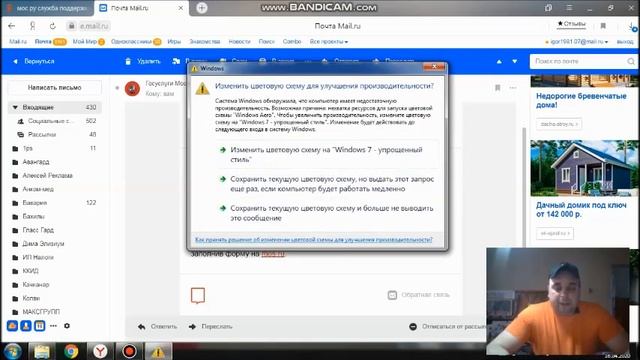
Task: Open Знакомства in the portal menu
Action: tap(204, 42)
